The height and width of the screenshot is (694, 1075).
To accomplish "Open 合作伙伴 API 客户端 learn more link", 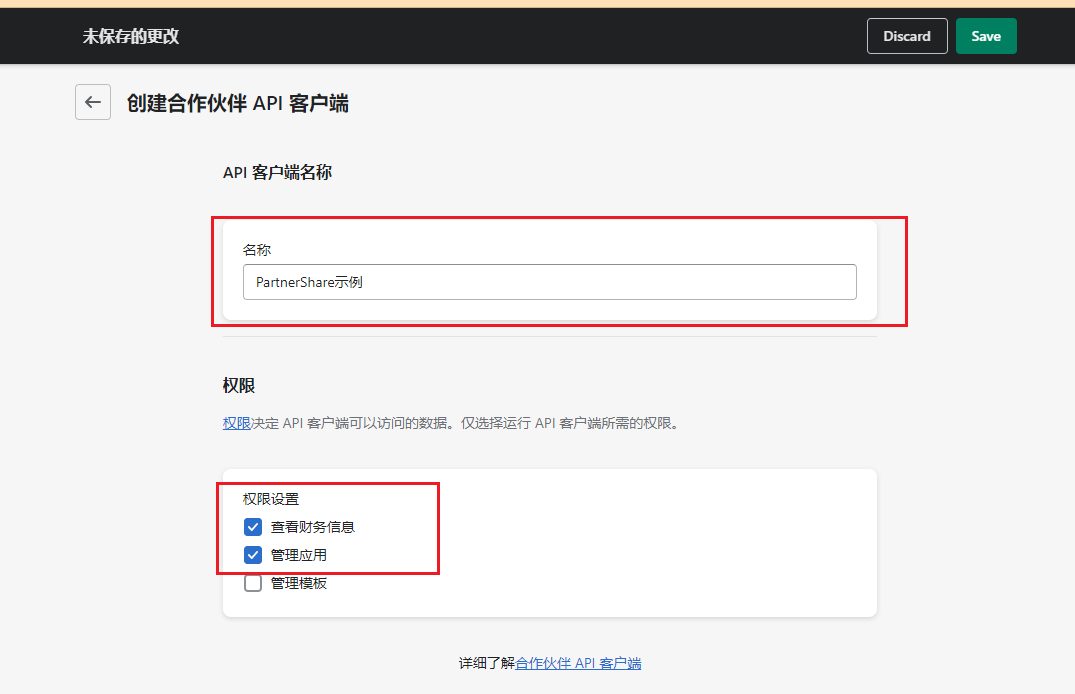I will [578, 663].
